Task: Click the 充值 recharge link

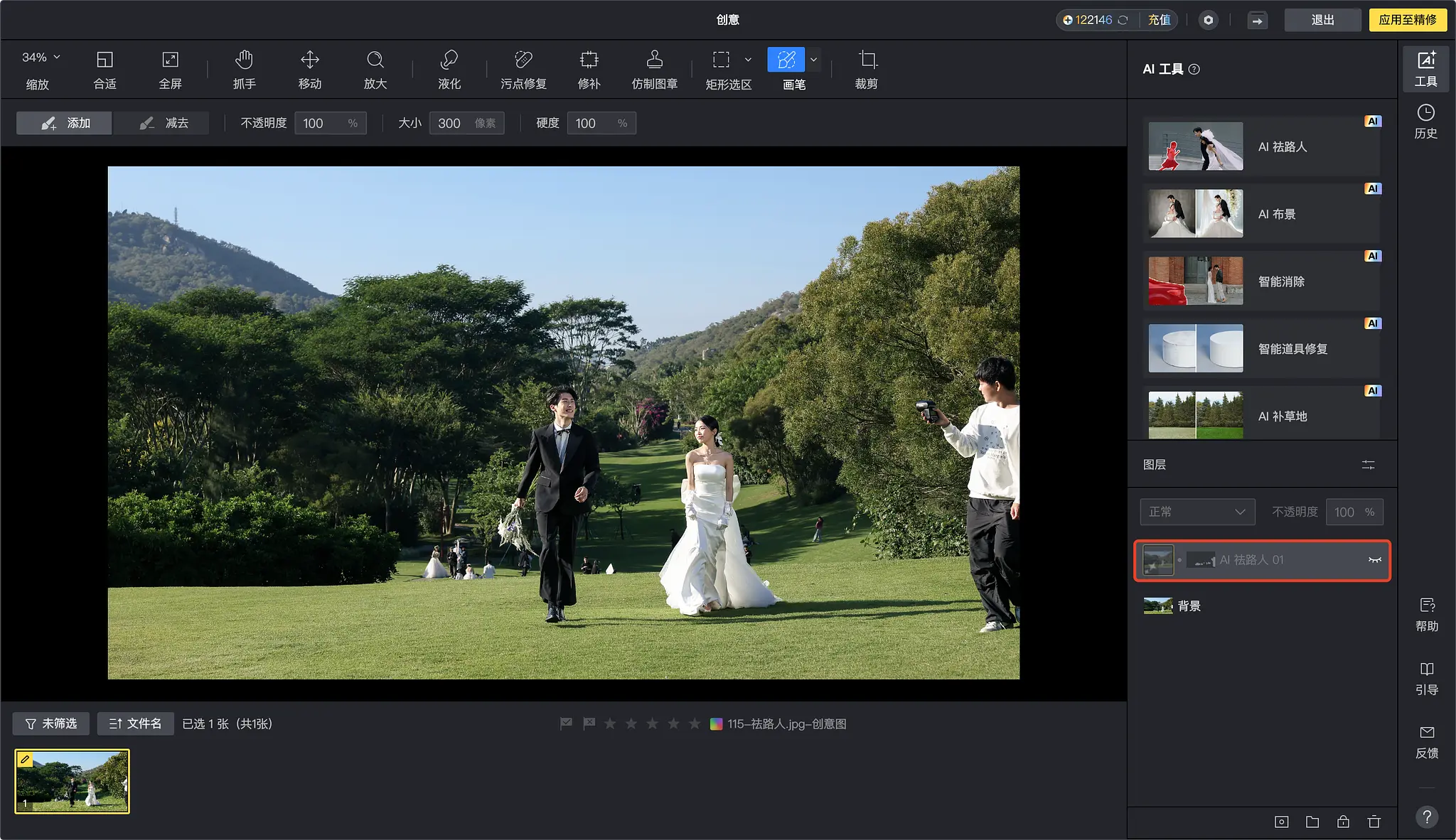Action: [x=1160, y=20]
